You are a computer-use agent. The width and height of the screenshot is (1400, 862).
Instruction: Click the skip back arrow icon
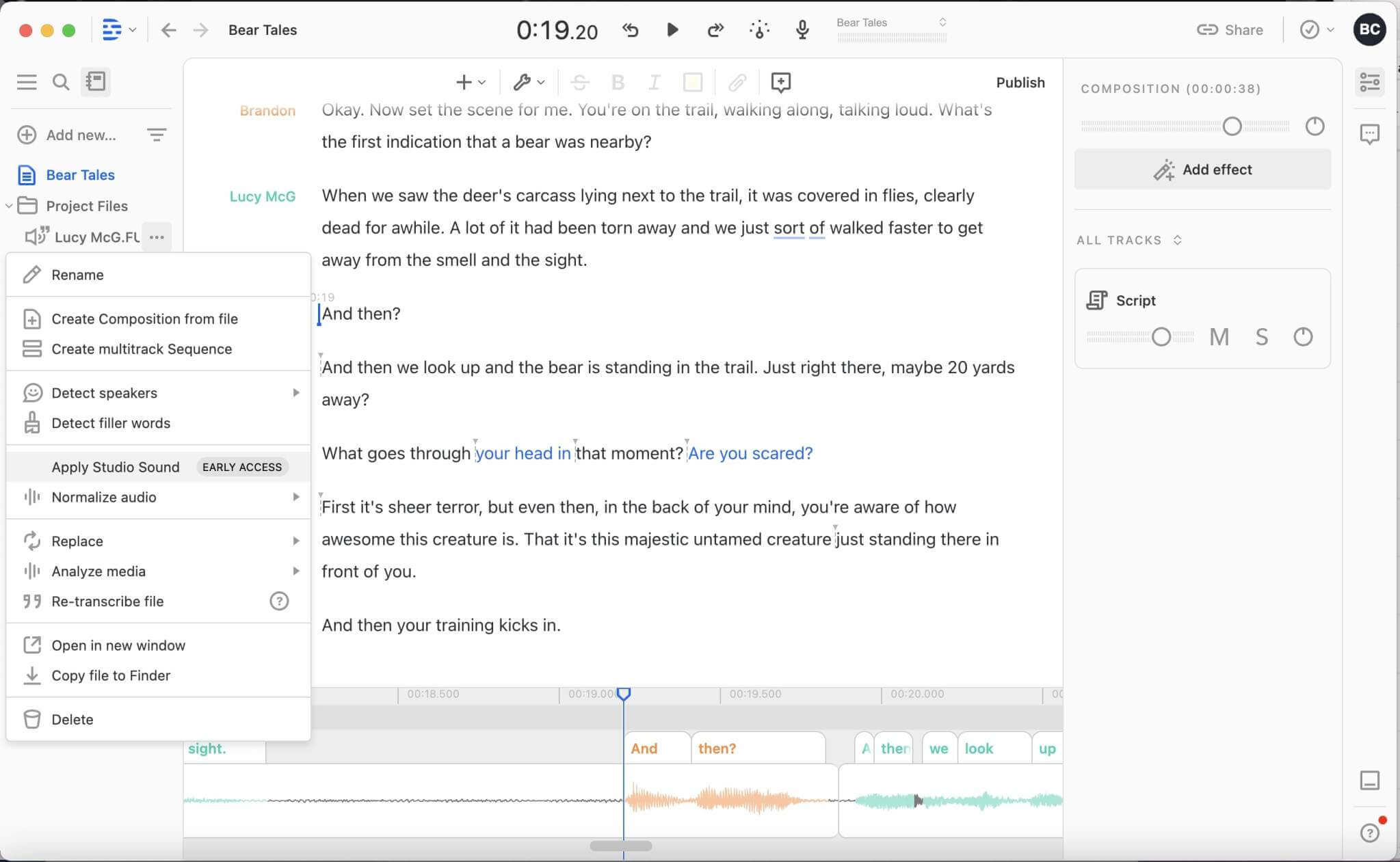click(x=630, y=29)
